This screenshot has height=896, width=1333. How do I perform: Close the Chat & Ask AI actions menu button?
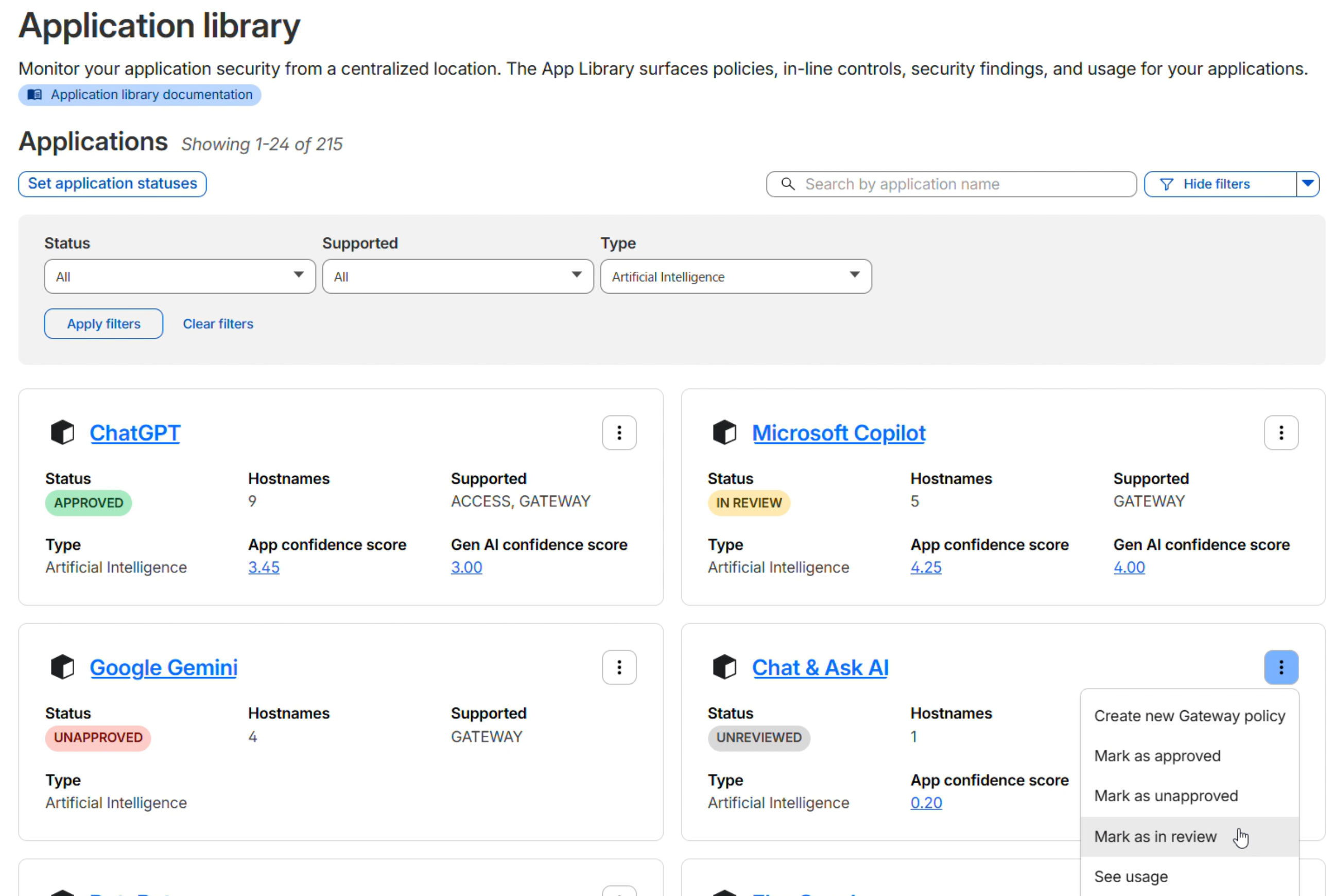click(1280, 667)
